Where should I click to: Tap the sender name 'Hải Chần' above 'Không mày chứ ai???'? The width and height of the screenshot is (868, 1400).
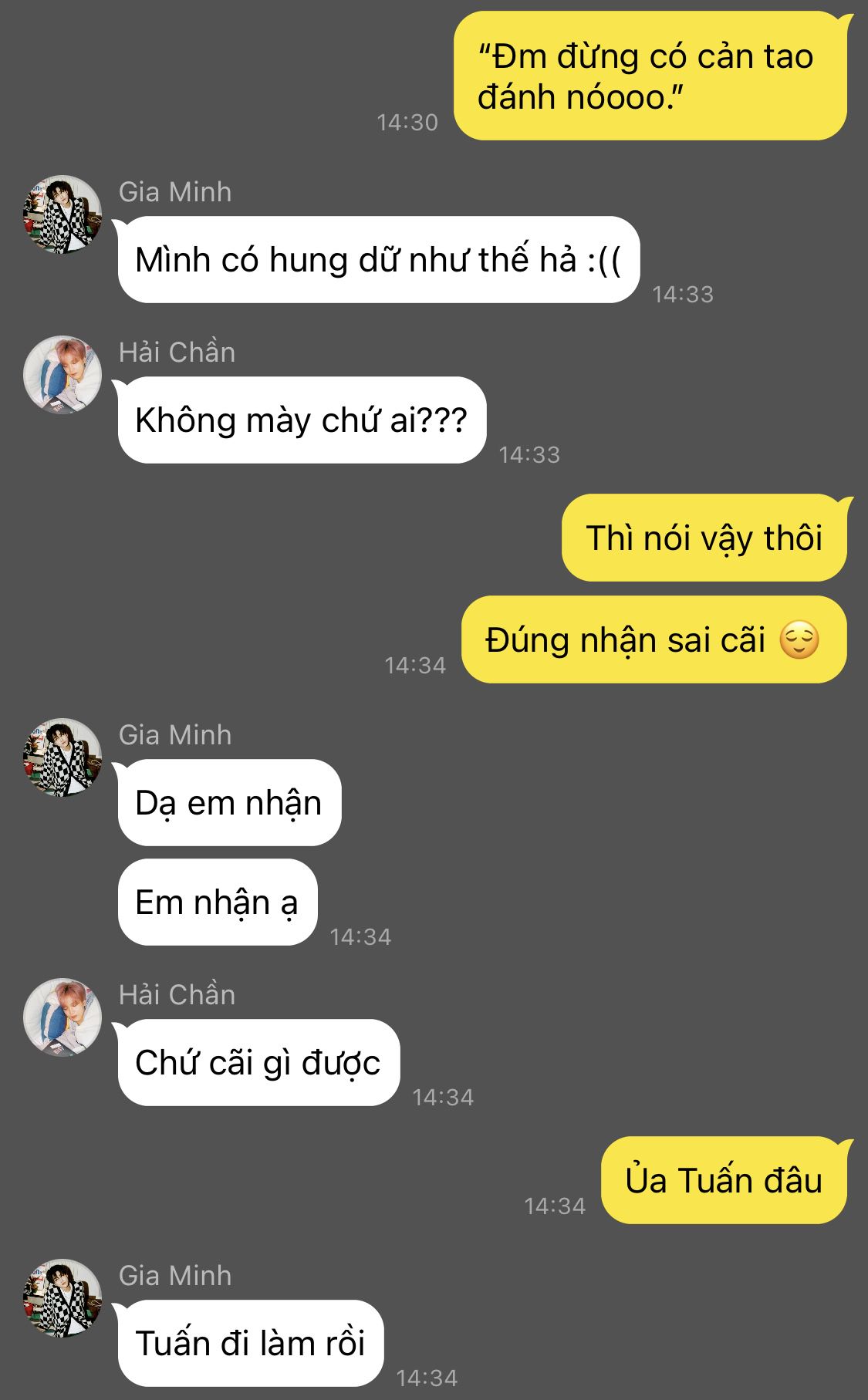(x=177, y=353)
